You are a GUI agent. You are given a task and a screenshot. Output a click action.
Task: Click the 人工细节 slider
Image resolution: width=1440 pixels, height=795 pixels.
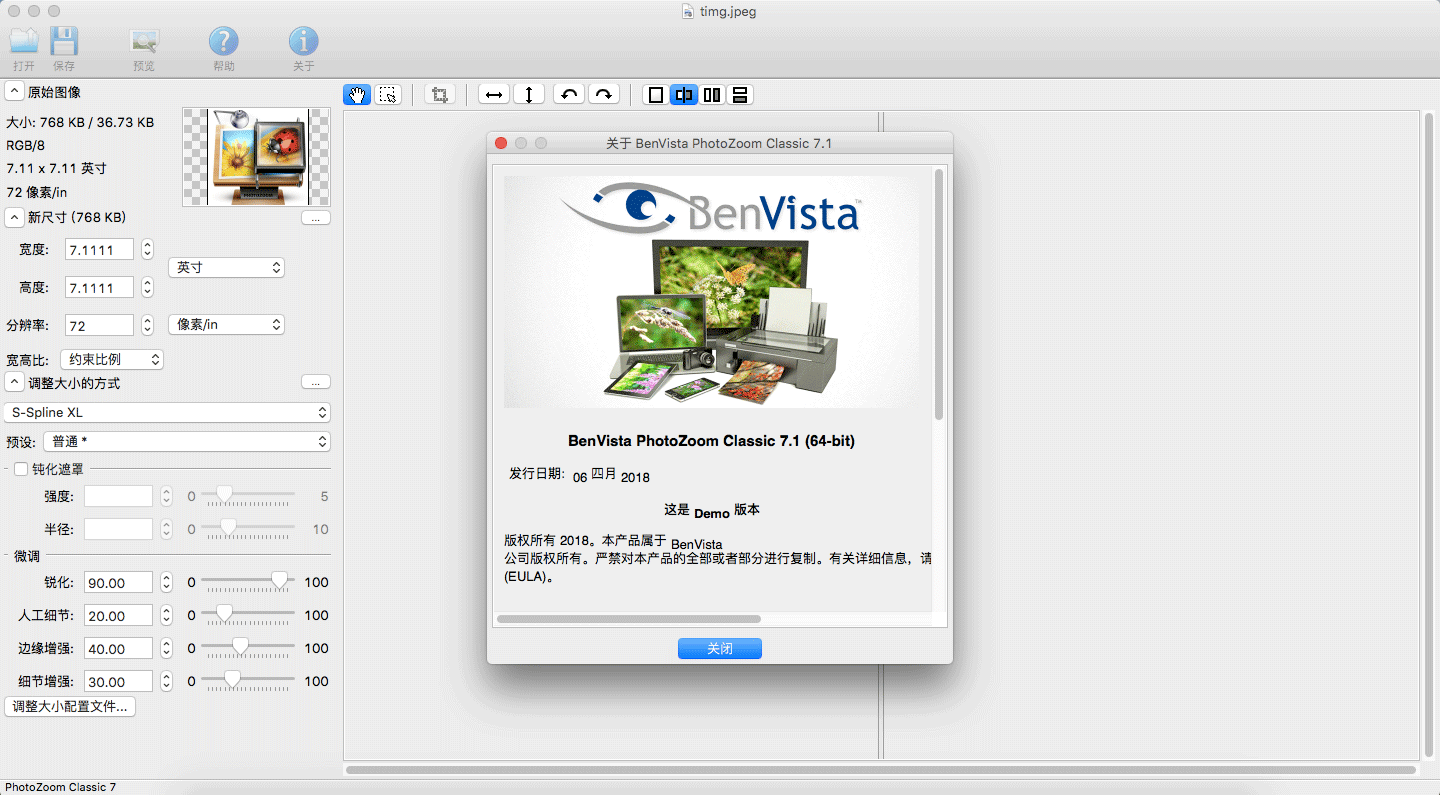(x=248, y=614)
